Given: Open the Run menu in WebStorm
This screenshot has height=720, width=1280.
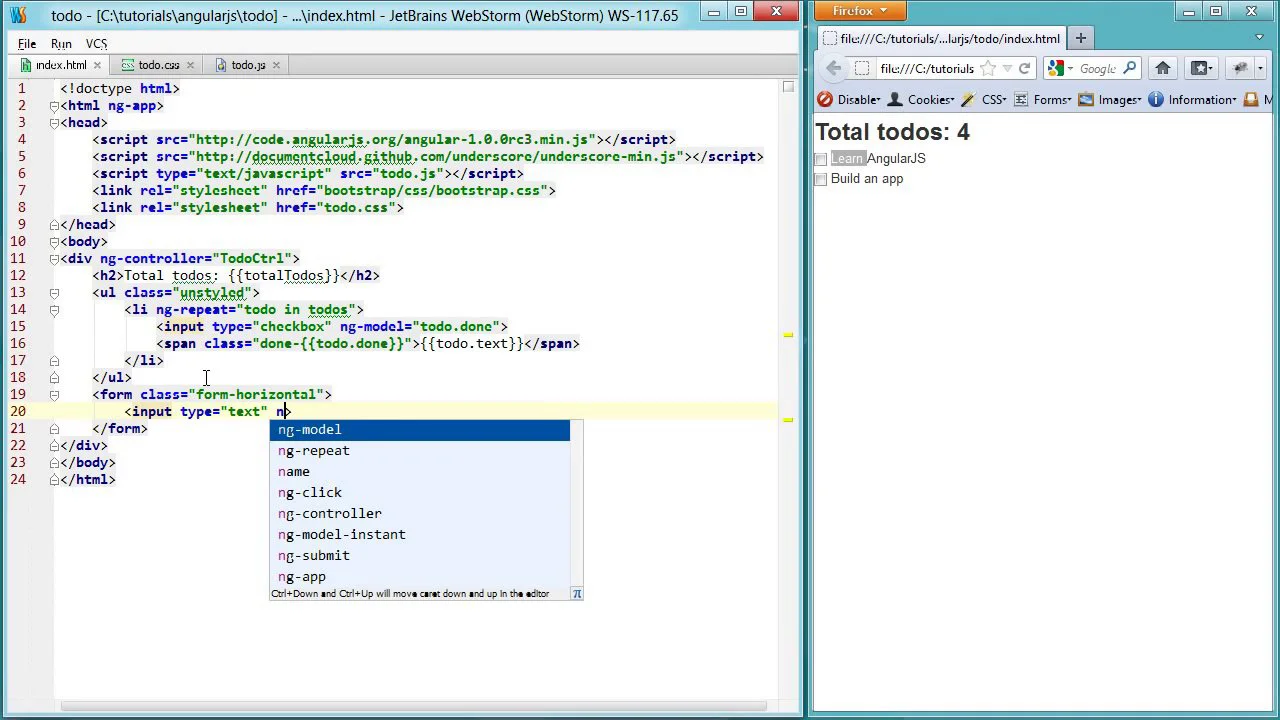Looking at the screenshot, I should coord(61,44).
